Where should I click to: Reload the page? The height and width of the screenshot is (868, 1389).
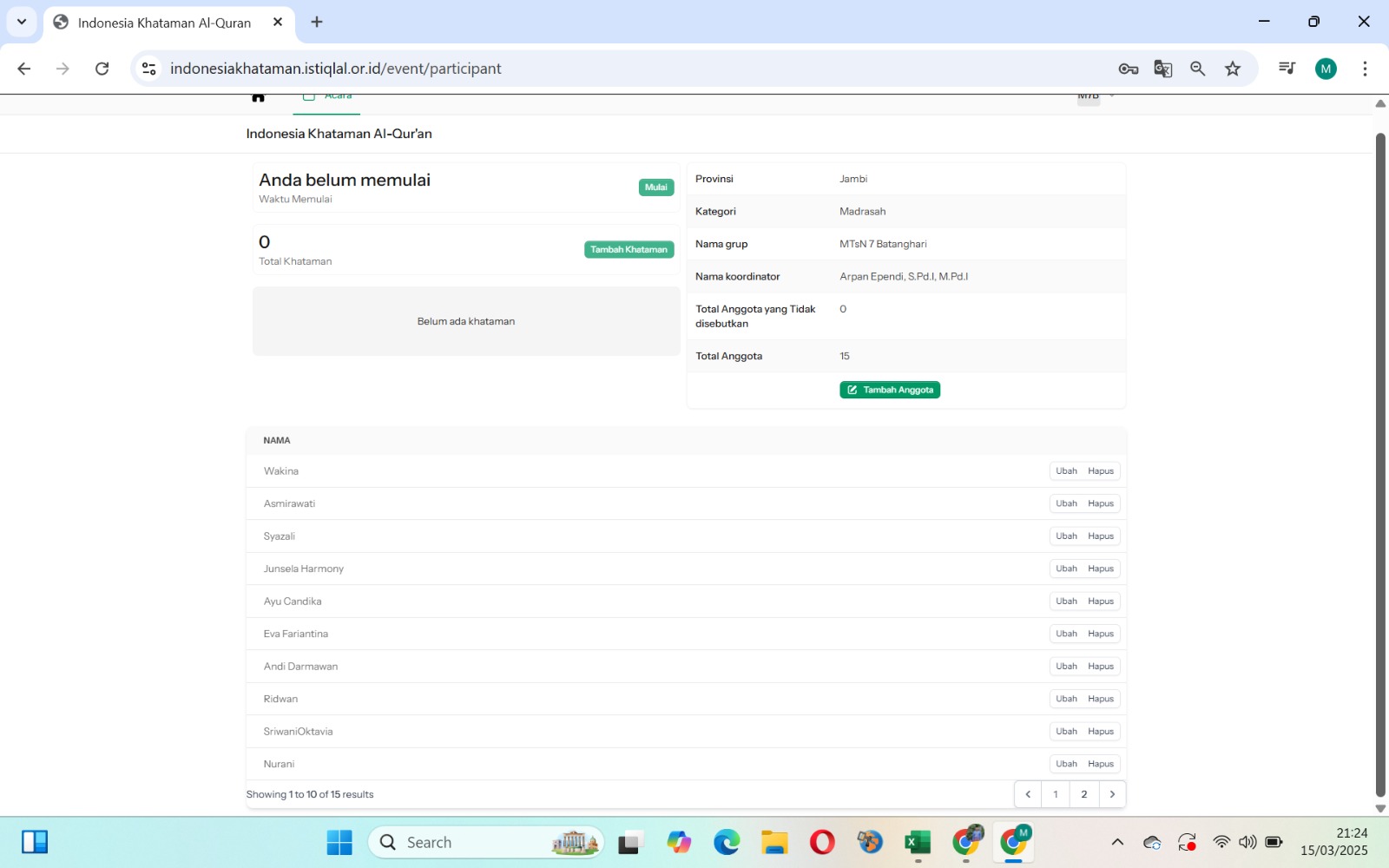click(102, 69)
